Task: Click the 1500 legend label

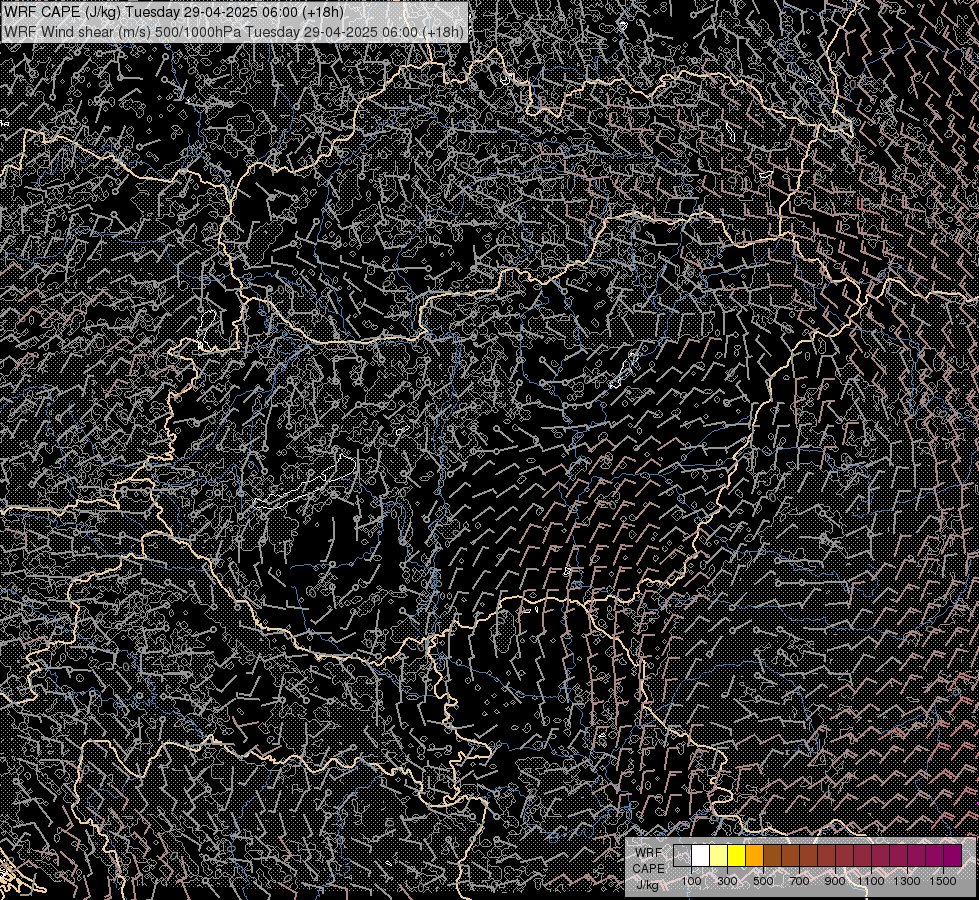Action: [x=943, y=881]
